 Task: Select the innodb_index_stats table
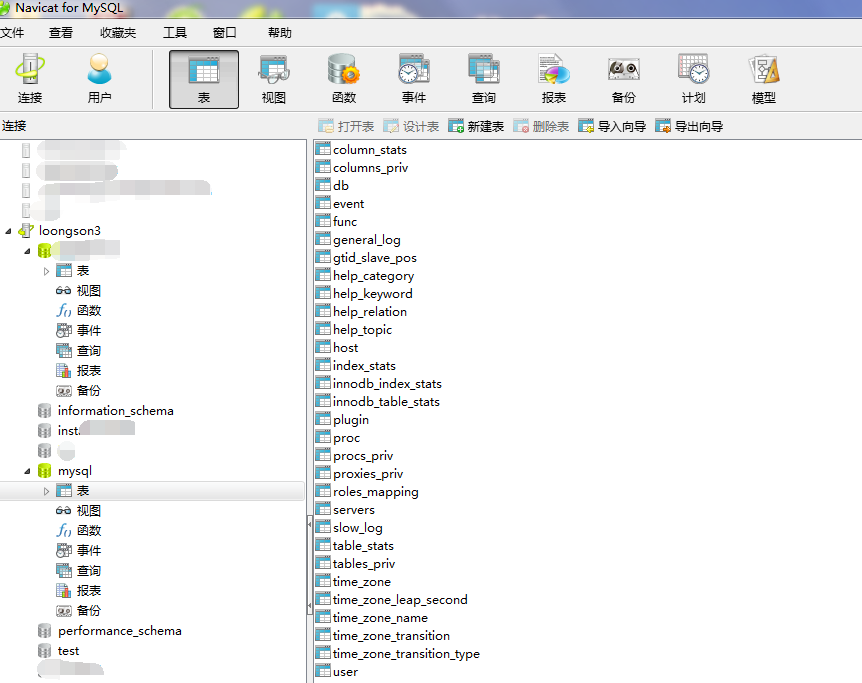387,384
